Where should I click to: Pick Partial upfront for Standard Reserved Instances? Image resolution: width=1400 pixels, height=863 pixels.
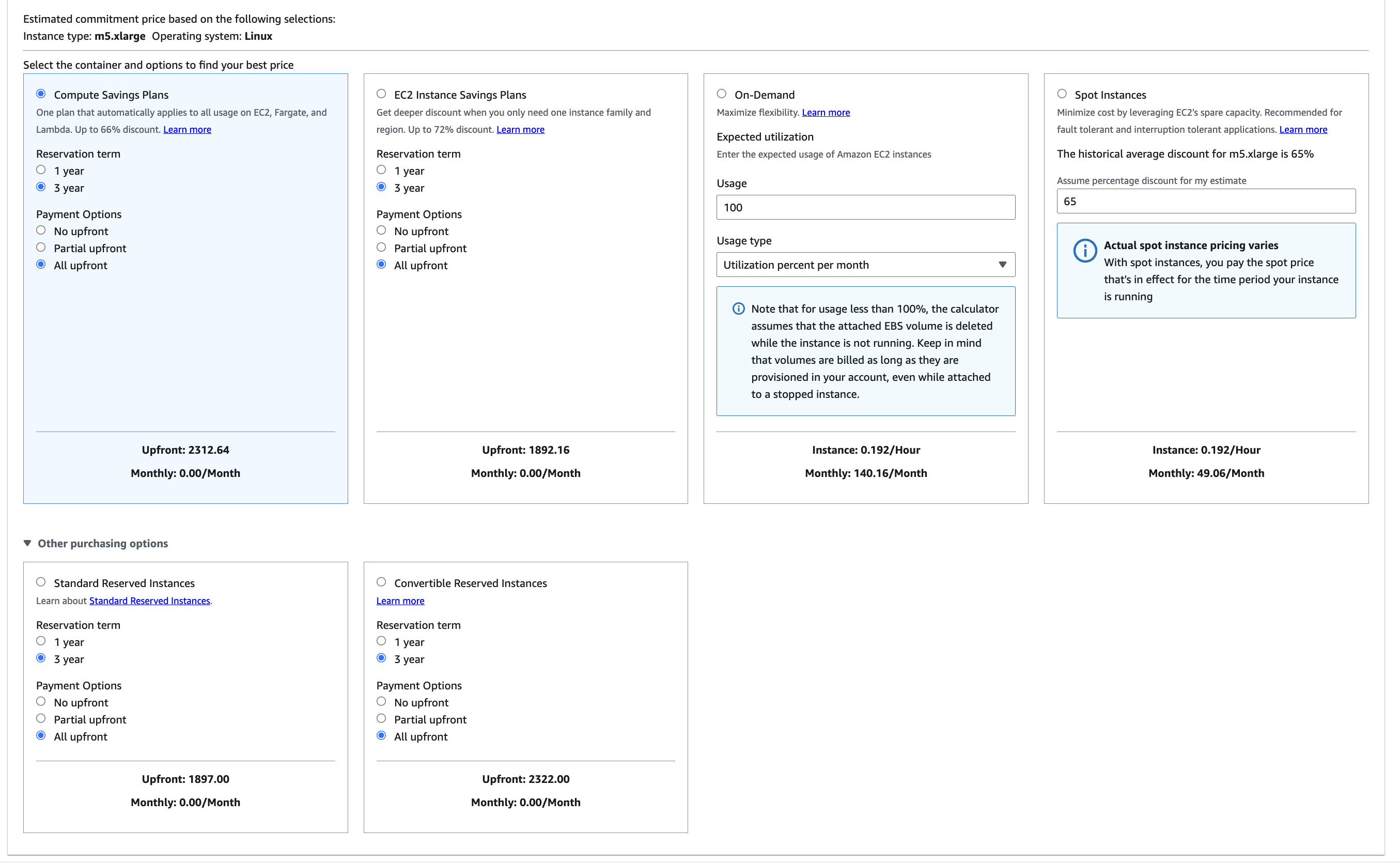(x=41, y=719)
